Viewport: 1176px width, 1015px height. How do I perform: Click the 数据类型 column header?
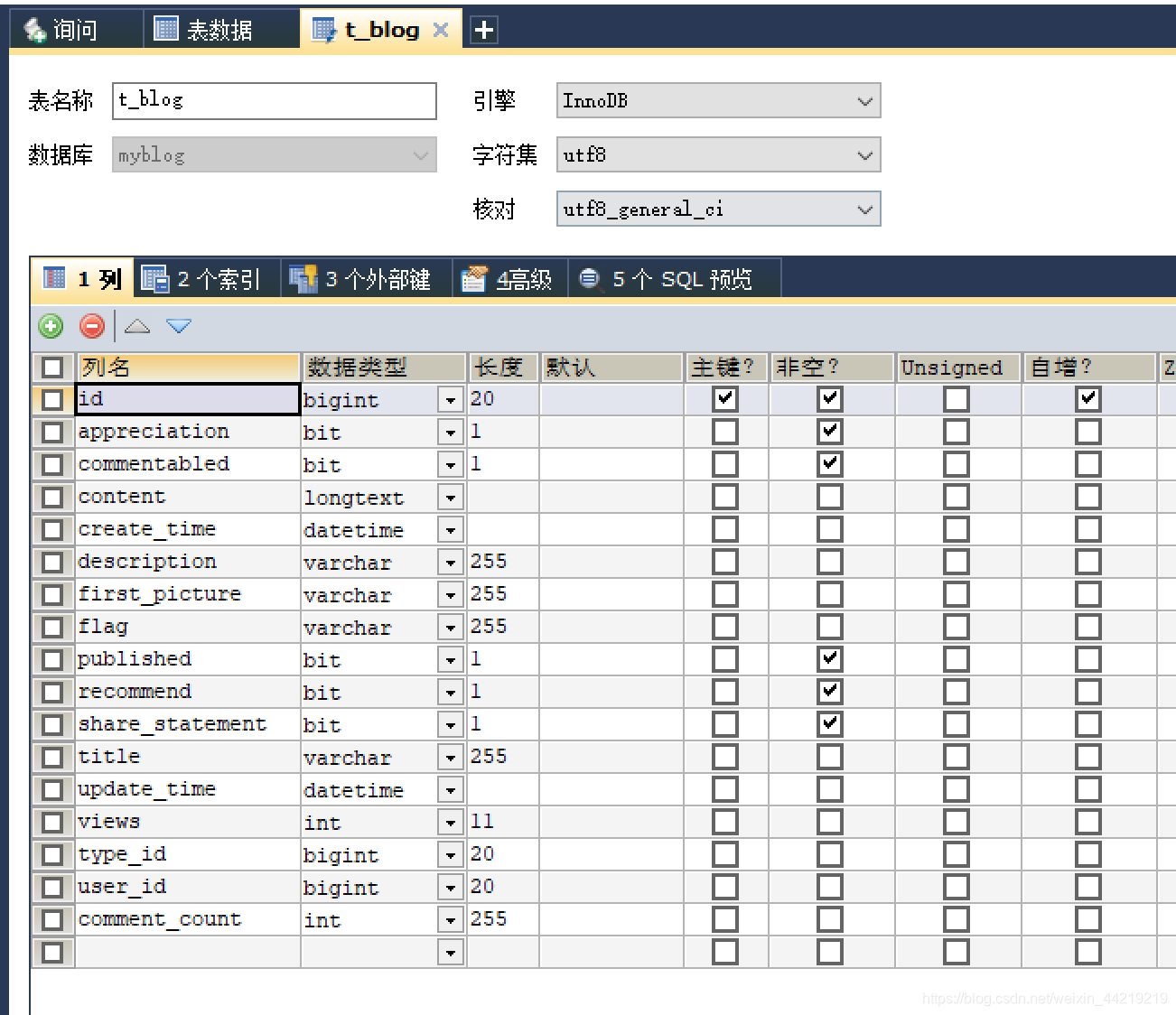(384, 368)
